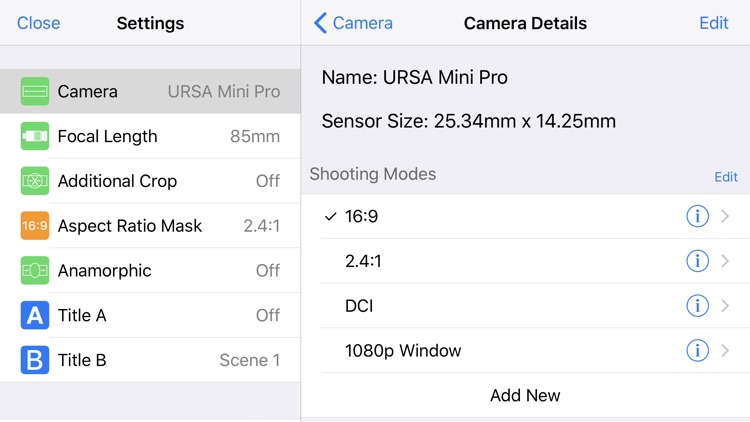750x422 pixels.
Task: Expand the DCI row chevron
Action: click(725, 306)
